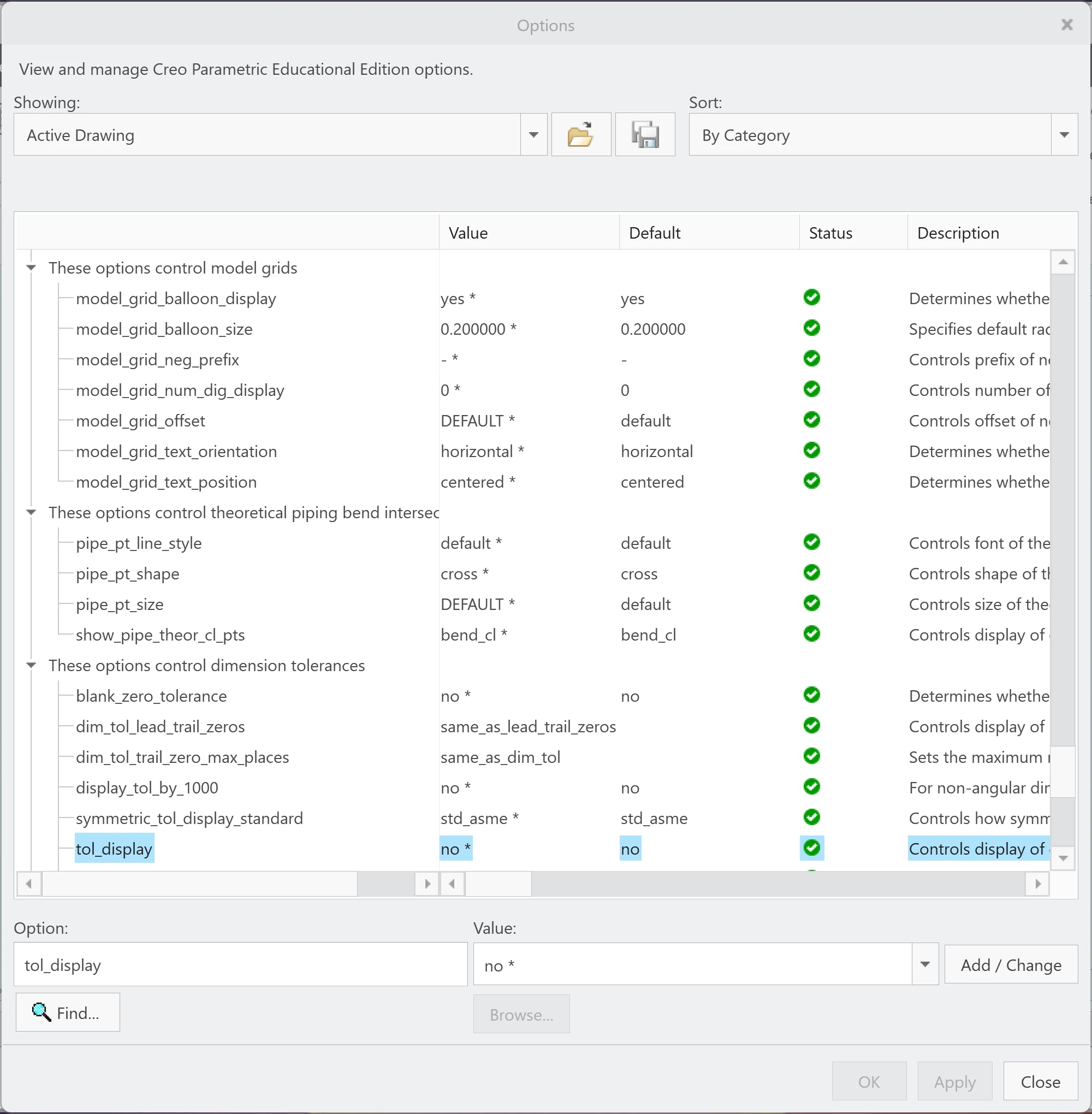
Task: Select pipe_pt_line_style option
Action: point(139,543)
